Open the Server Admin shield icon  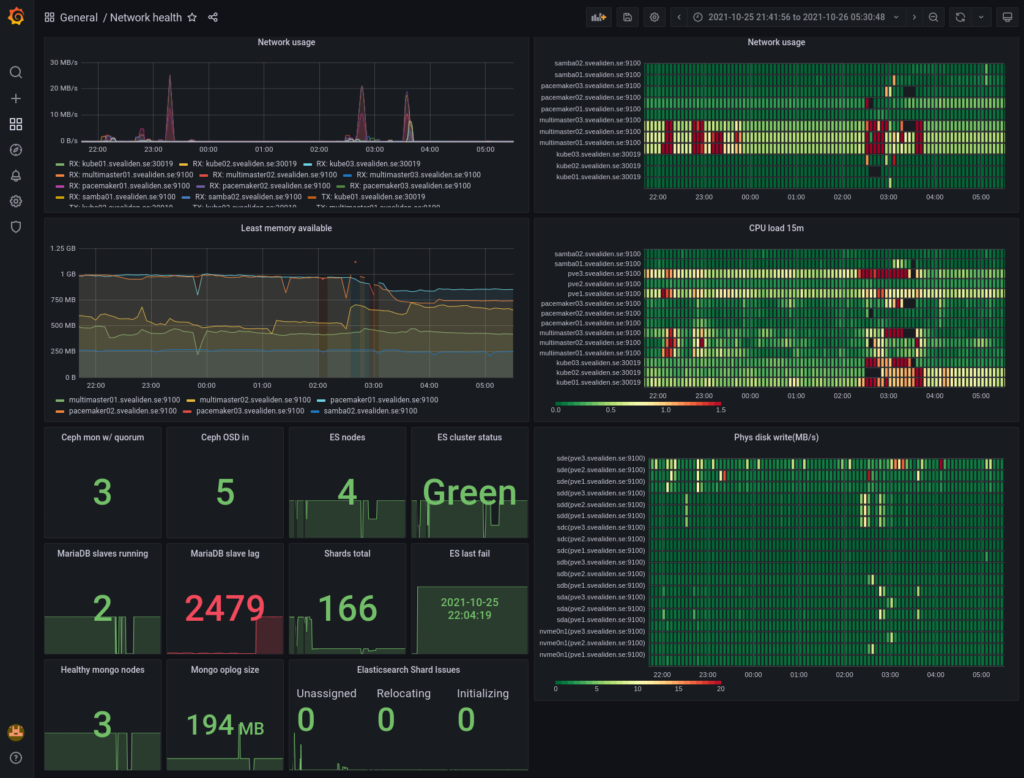(16, 227)
